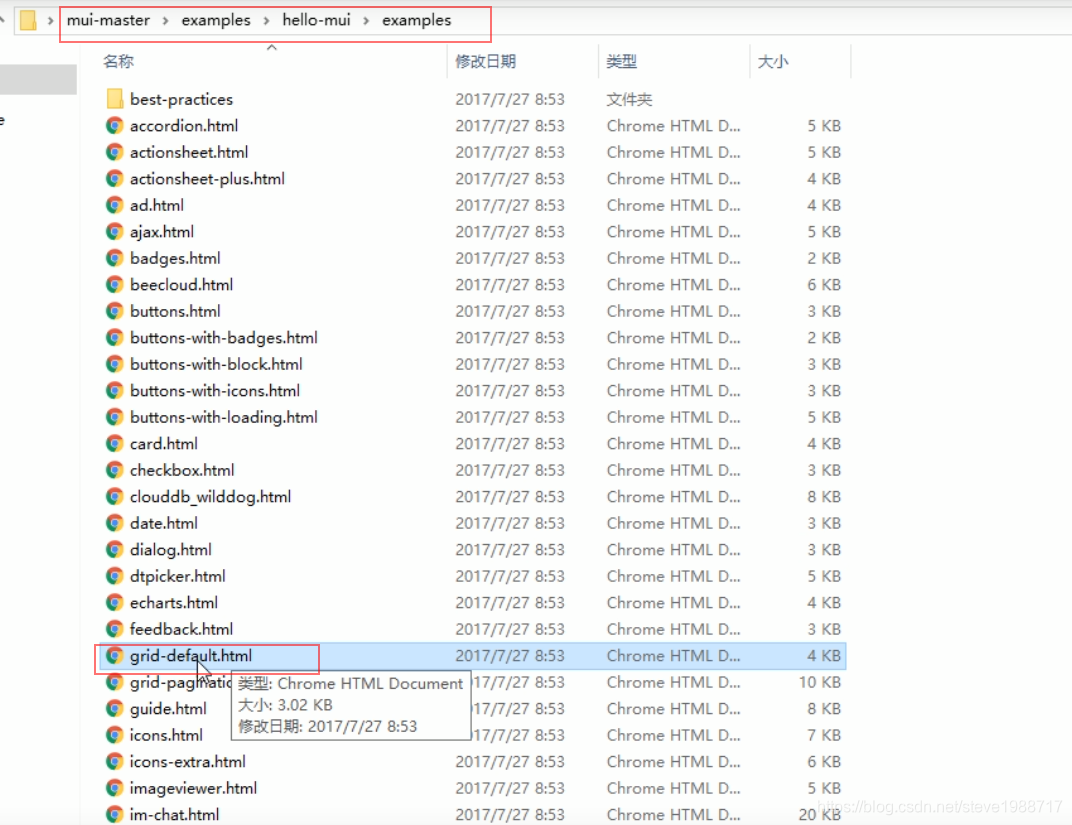Click the 6 KB size of beecloud.html
The height and width of the screenshot is (825, 1072).
(824, 285)
